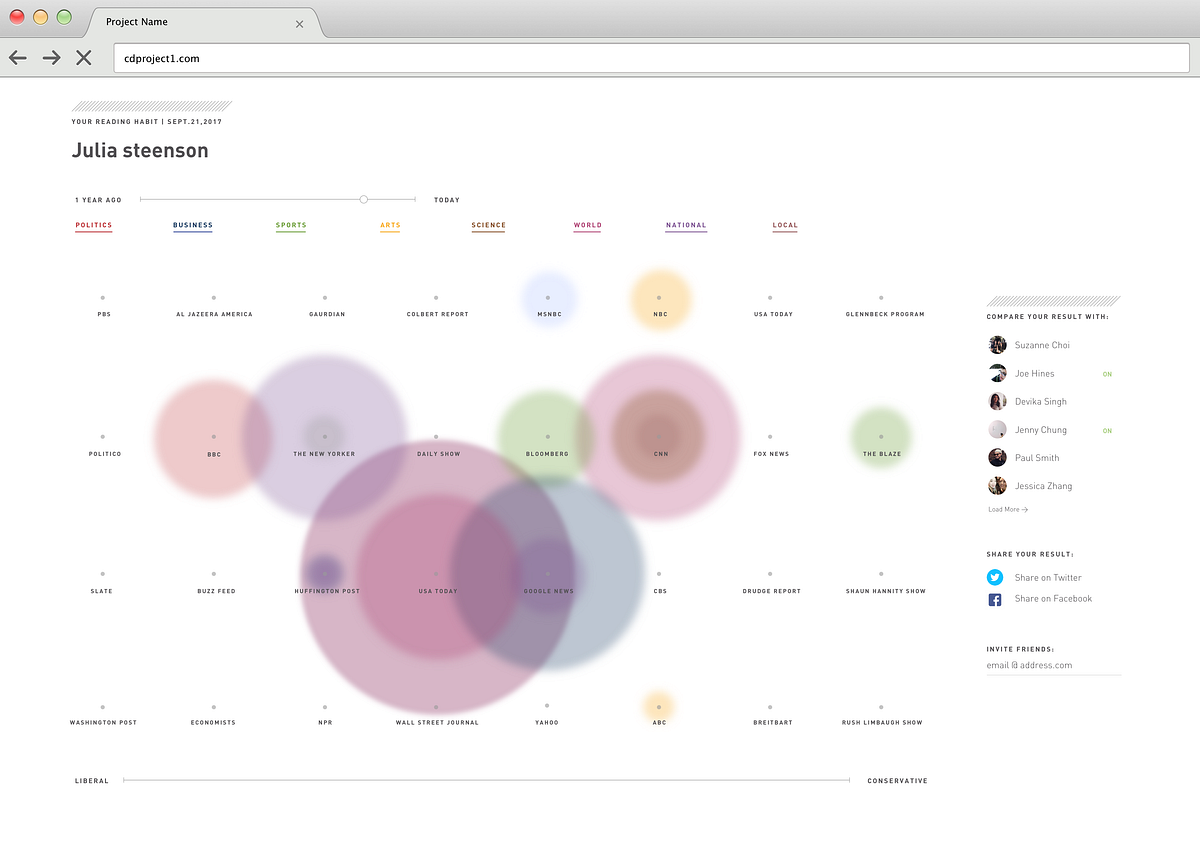Click the browser forward arrow

pyautogui.click(x=51, y=58)
